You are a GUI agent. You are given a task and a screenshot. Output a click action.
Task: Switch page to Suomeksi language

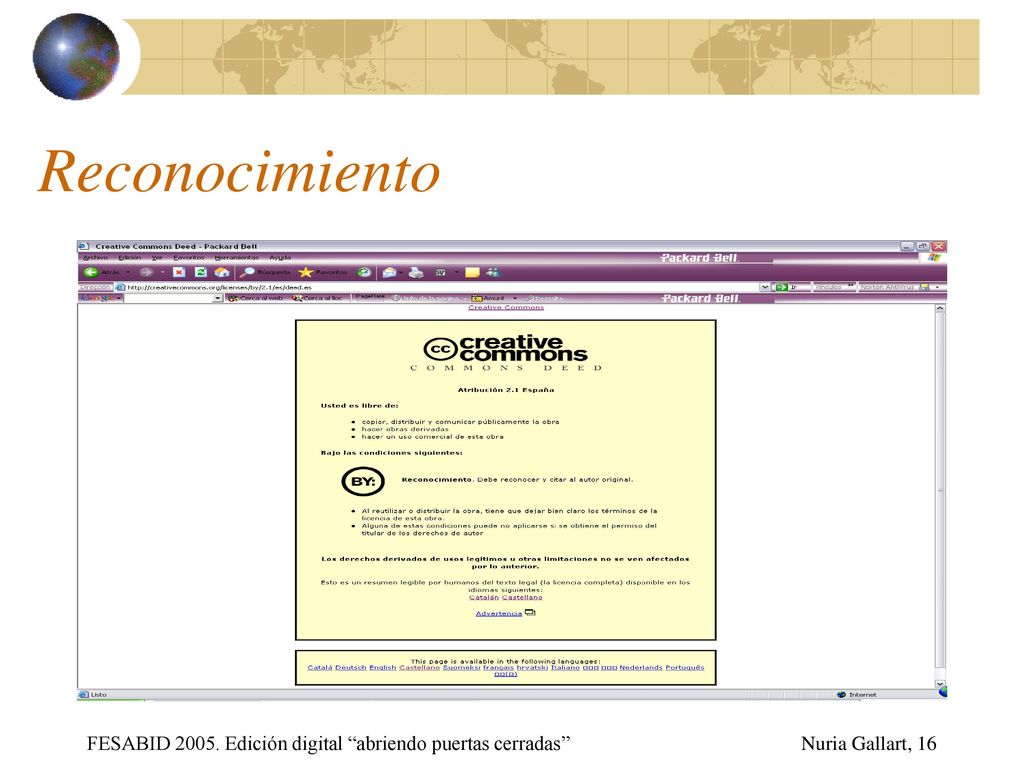pyautogui.click(x=462, y=667)
